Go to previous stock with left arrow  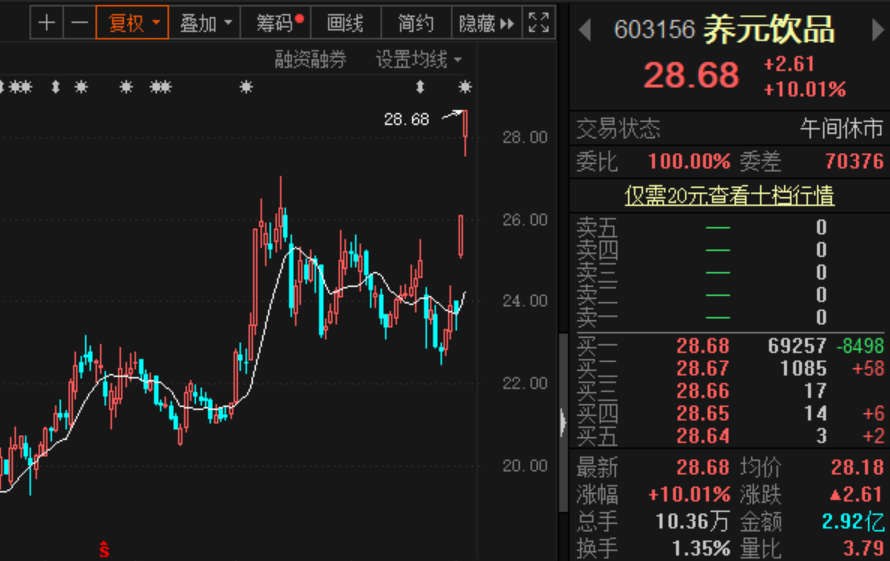coord(587,30)
